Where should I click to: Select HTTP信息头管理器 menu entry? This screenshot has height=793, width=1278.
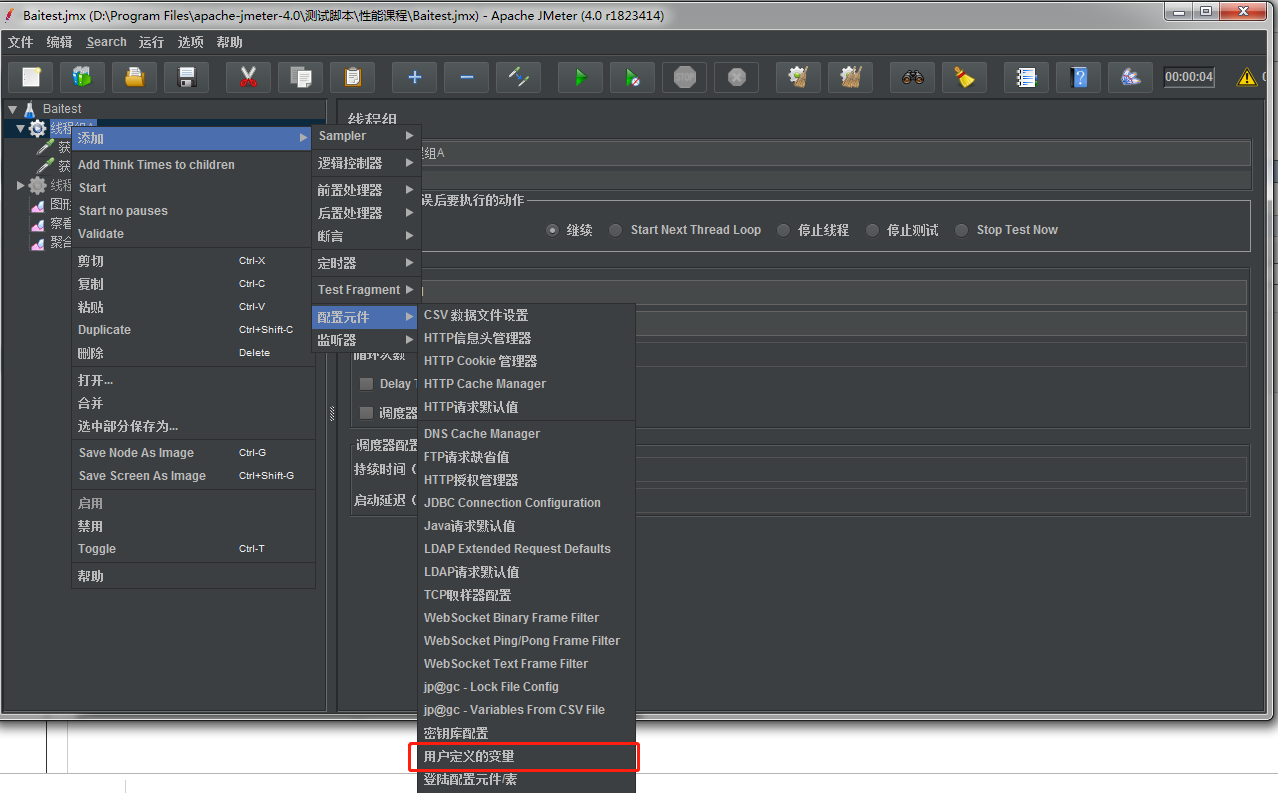click(526, 338)
